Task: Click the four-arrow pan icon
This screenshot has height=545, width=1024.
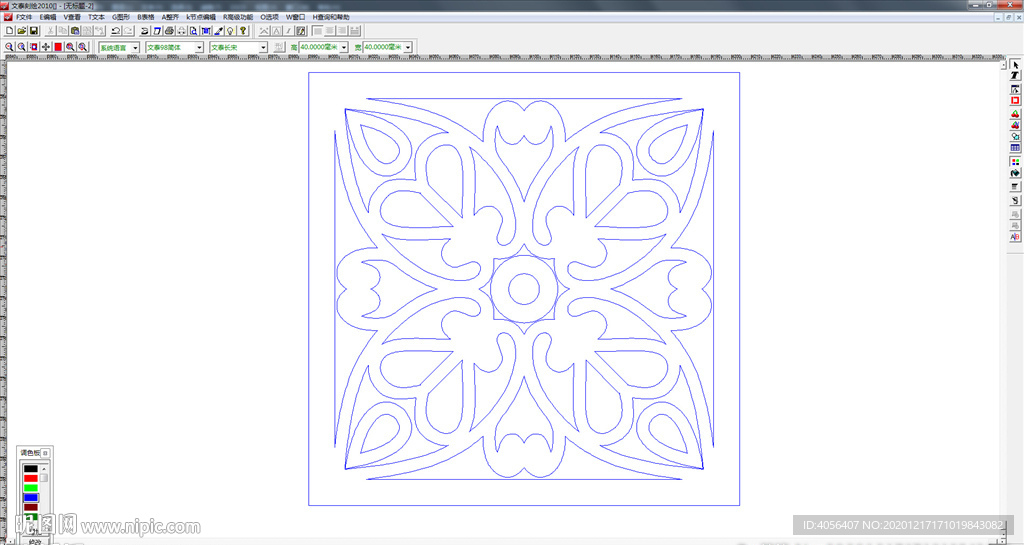Action: click(46, 47)
